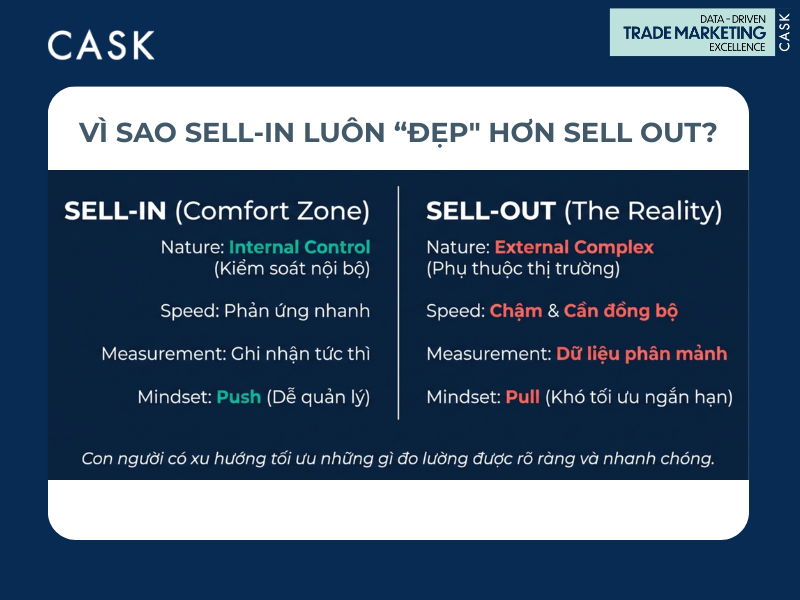Click the red "Cần đồng bộ" phrase

621,311
